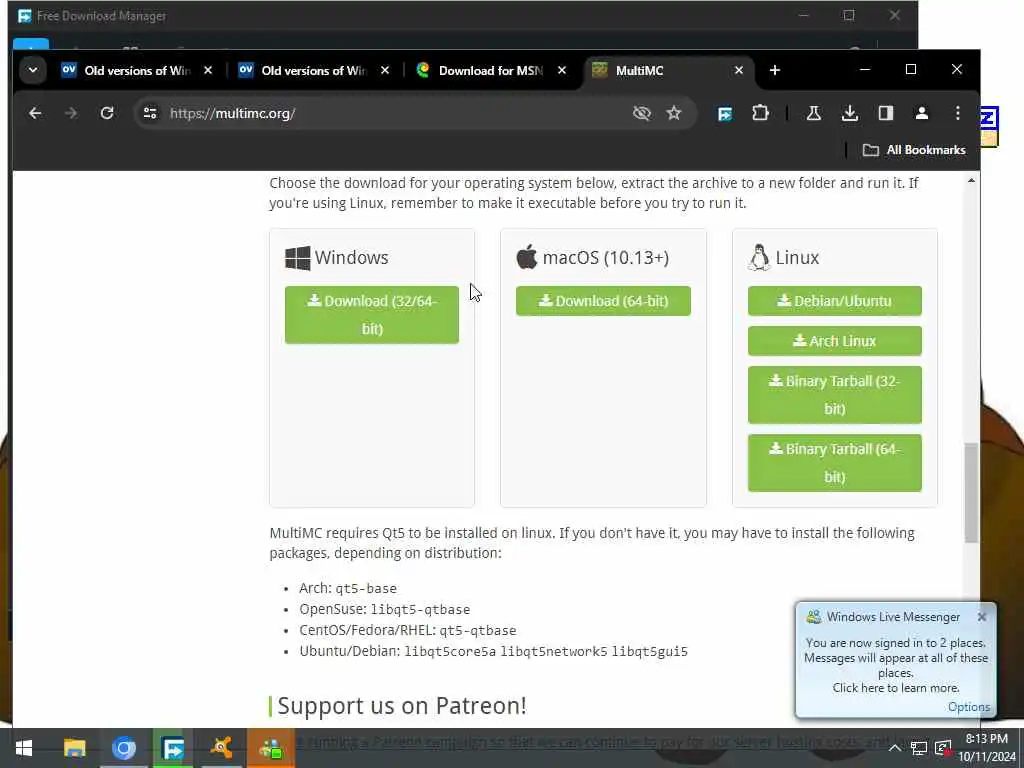
Task: Open Chrome Labs flask icon
Action: click(x=814, y=113)
